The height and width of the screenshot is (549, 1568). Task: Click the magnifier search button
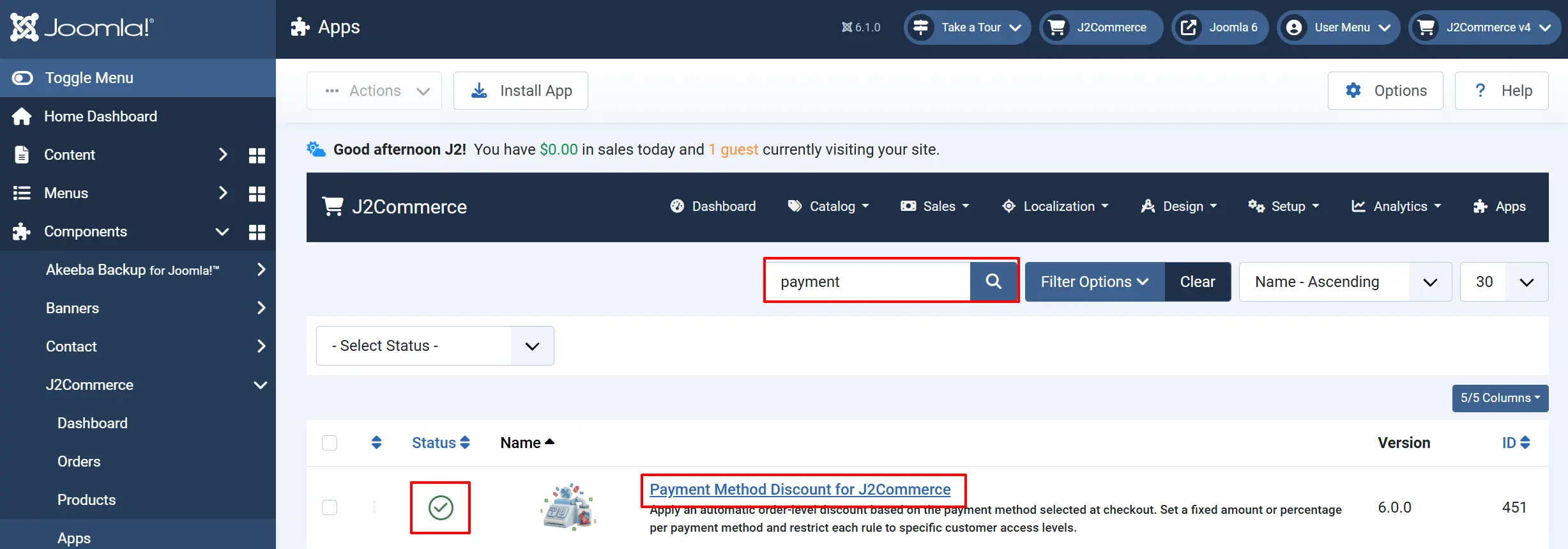pyautogui.click(x=993, y=282)
